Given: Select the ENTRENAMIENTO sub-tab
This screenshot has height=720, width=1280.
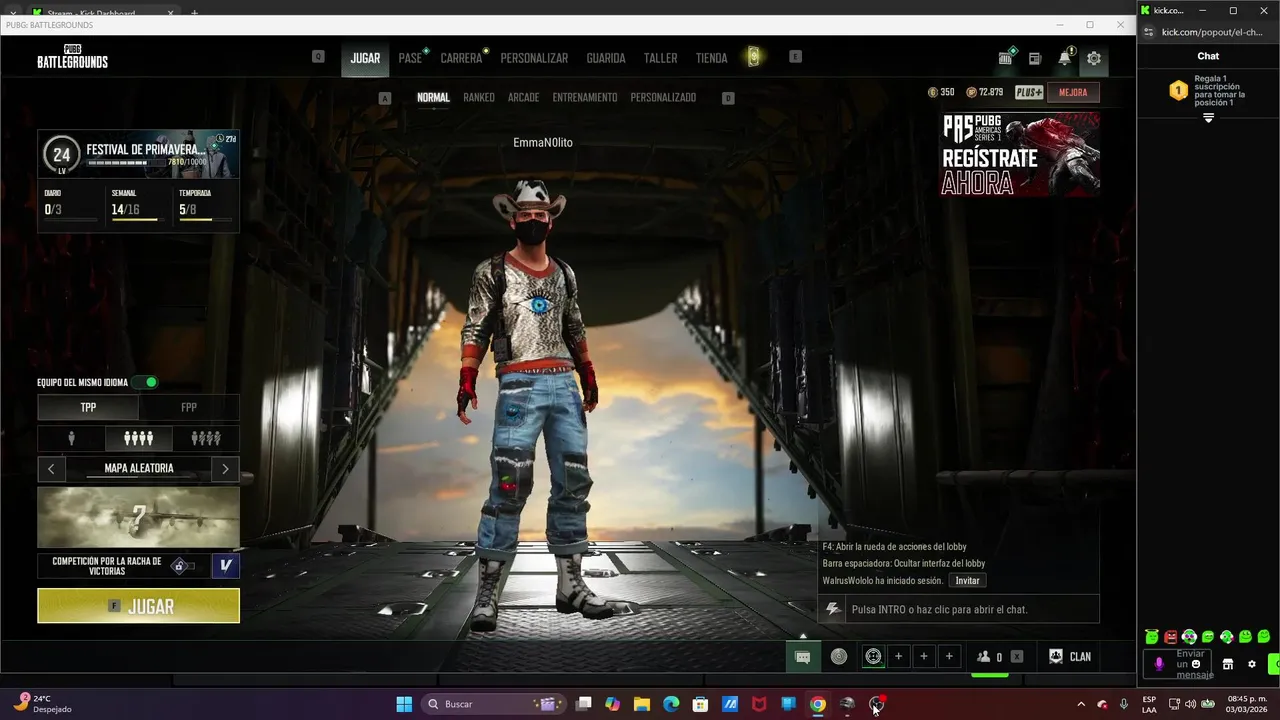Looking at the screenshot, I should (x=585, y=97).
